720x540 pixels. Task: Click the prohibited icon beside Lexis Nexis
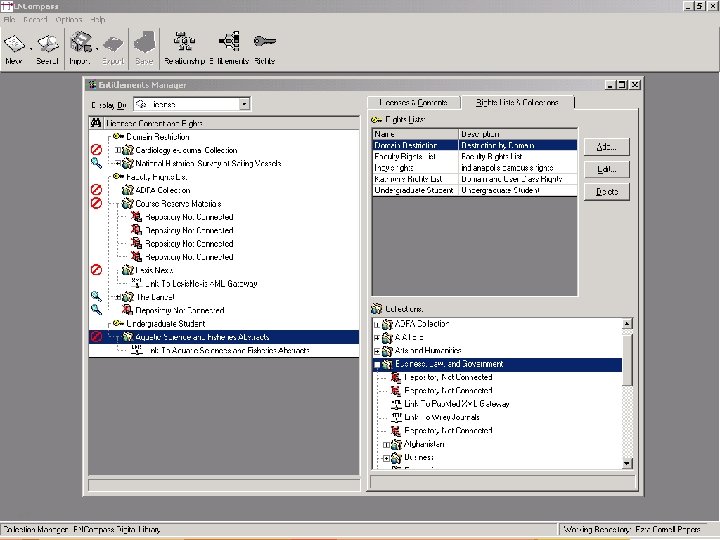click(x=96, y=270)
